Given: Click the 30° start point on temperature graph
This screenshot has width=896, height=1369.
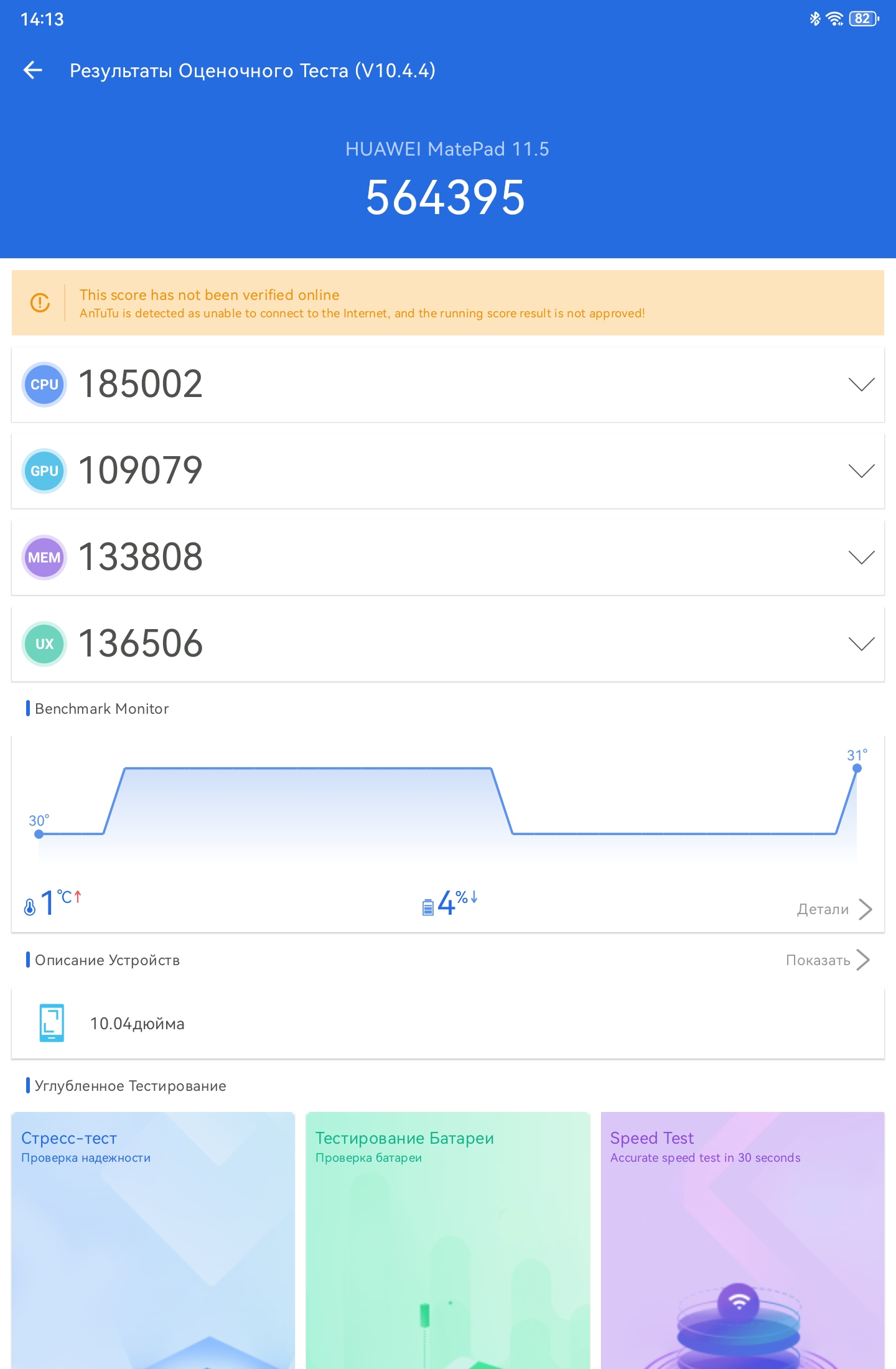Looking at the screenshot, I should pyautogui.click(x=39, y=834).
